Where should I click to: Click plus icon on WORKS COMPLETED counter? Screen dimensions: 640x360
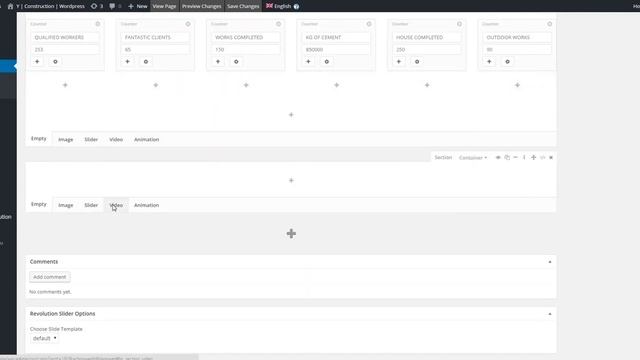pyautogui.click(x=218, y=62)
